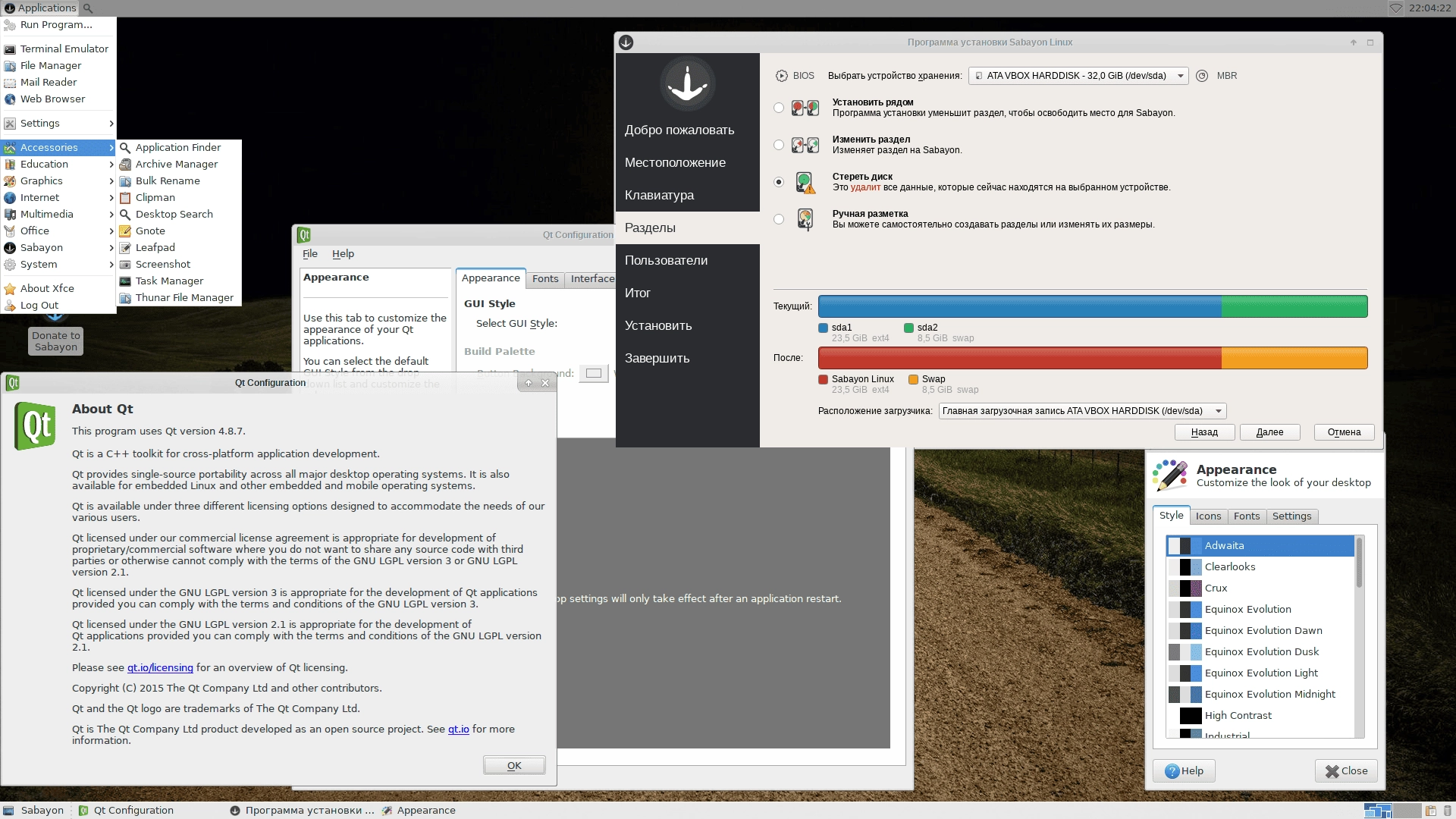Open Leafpad text editor
The height and width of the screenshot is (819, 1456).
(x=179, y=247)
